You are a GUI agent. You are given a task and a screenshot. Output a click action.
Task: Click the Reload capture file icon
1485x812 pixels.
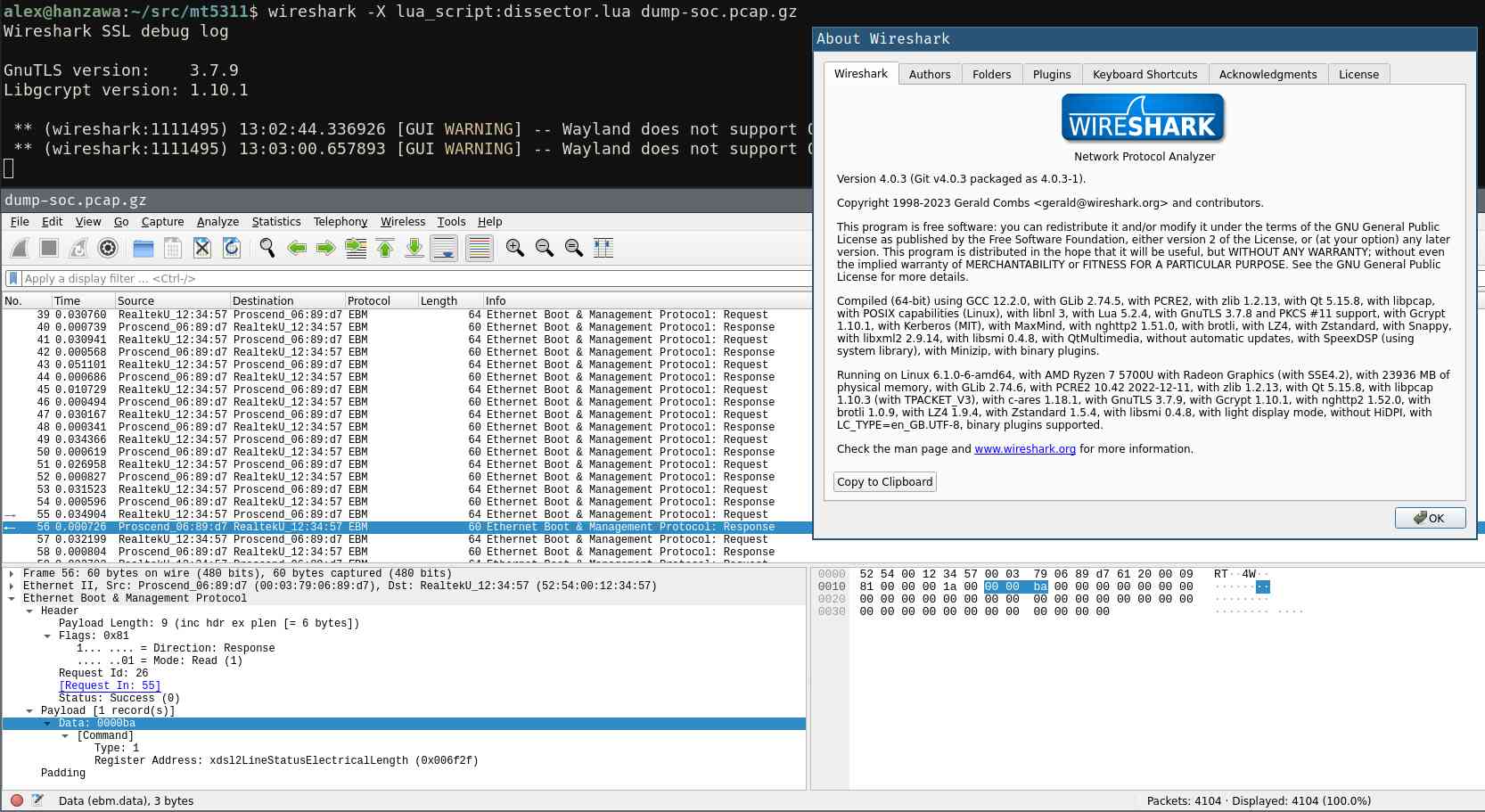coord(232,248)
